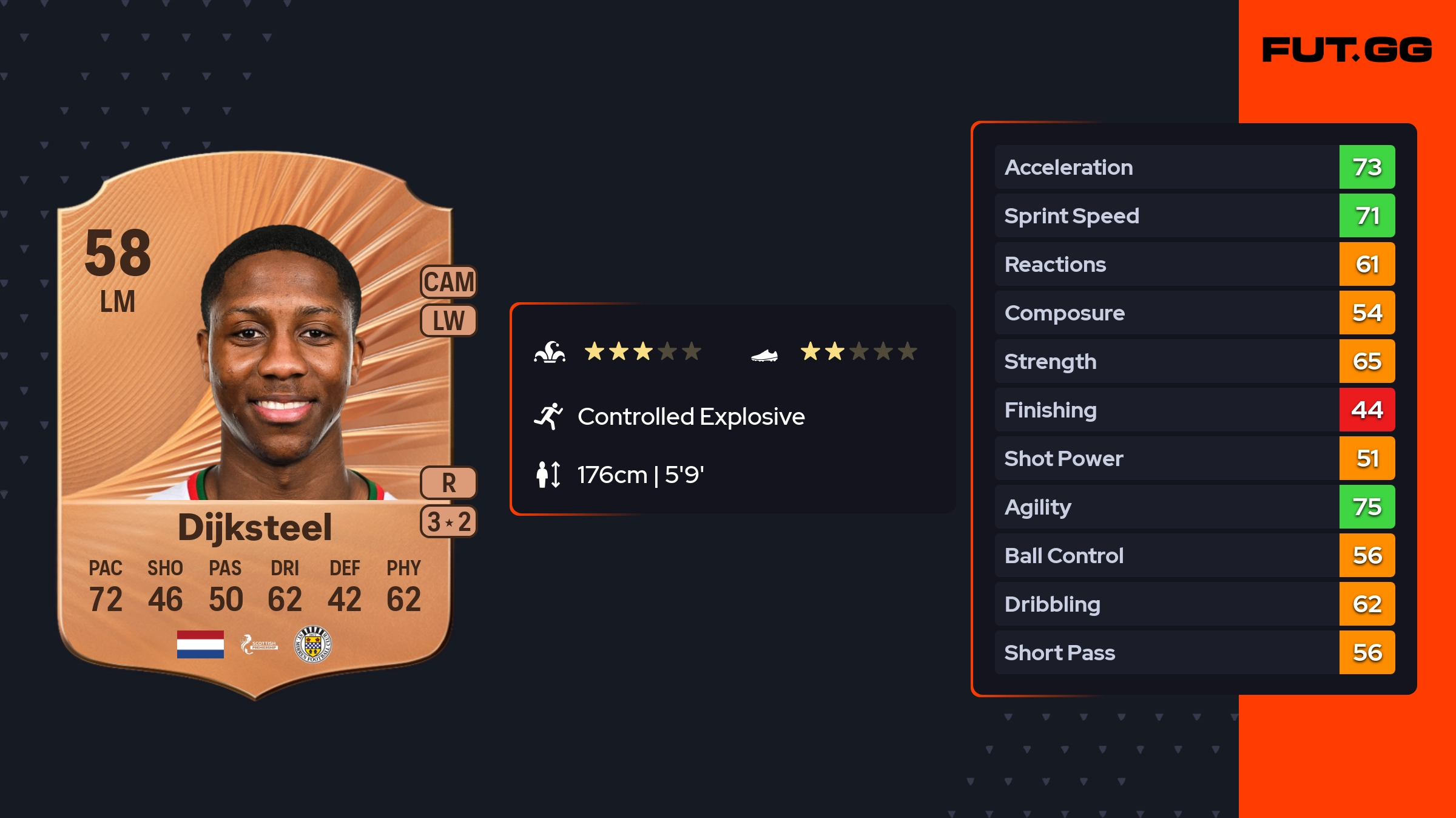Click the R preferred foot badge

(x=448, y=483)
